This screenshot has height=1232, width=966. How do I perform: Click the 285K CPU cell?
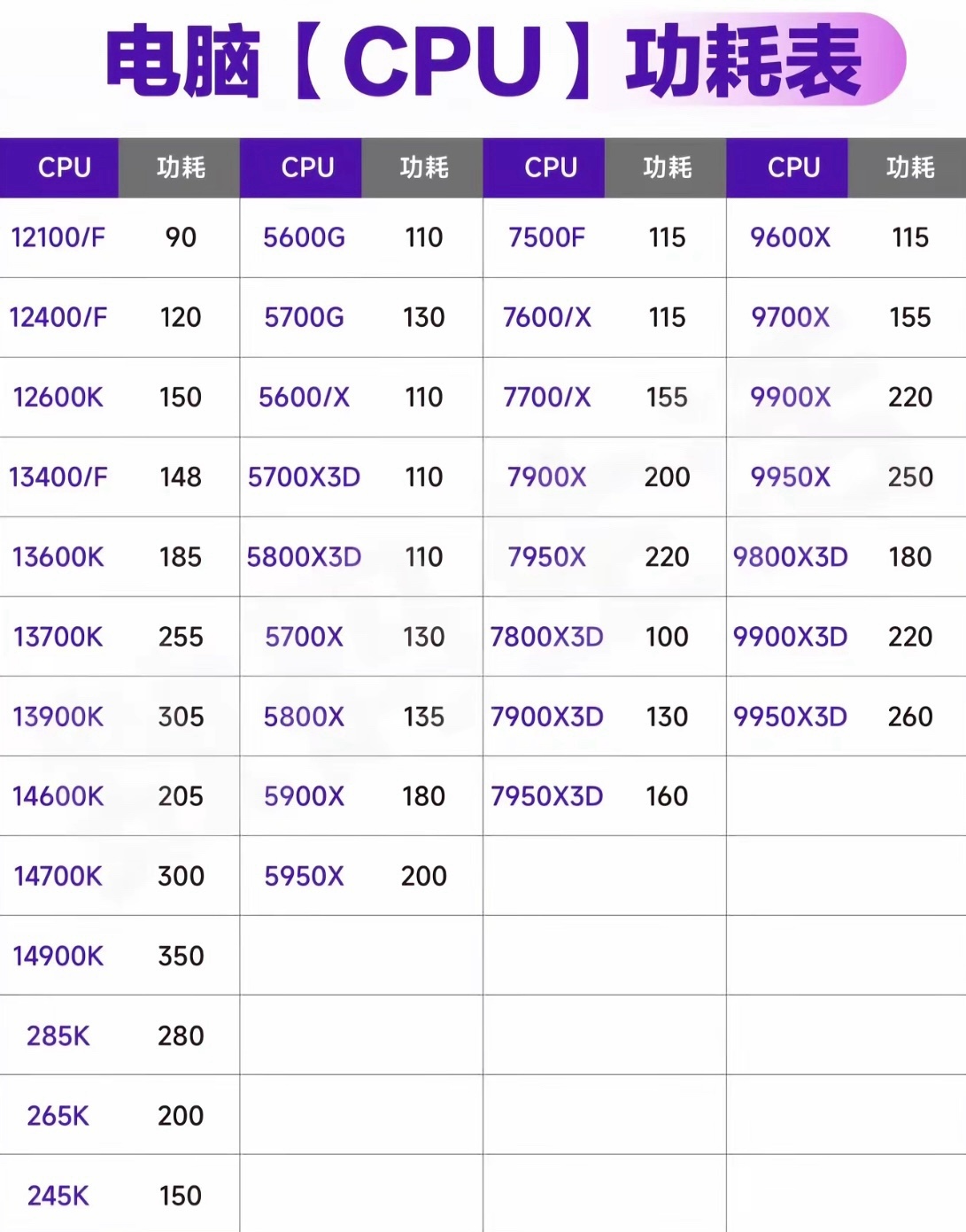click(x=58, y=1035)
